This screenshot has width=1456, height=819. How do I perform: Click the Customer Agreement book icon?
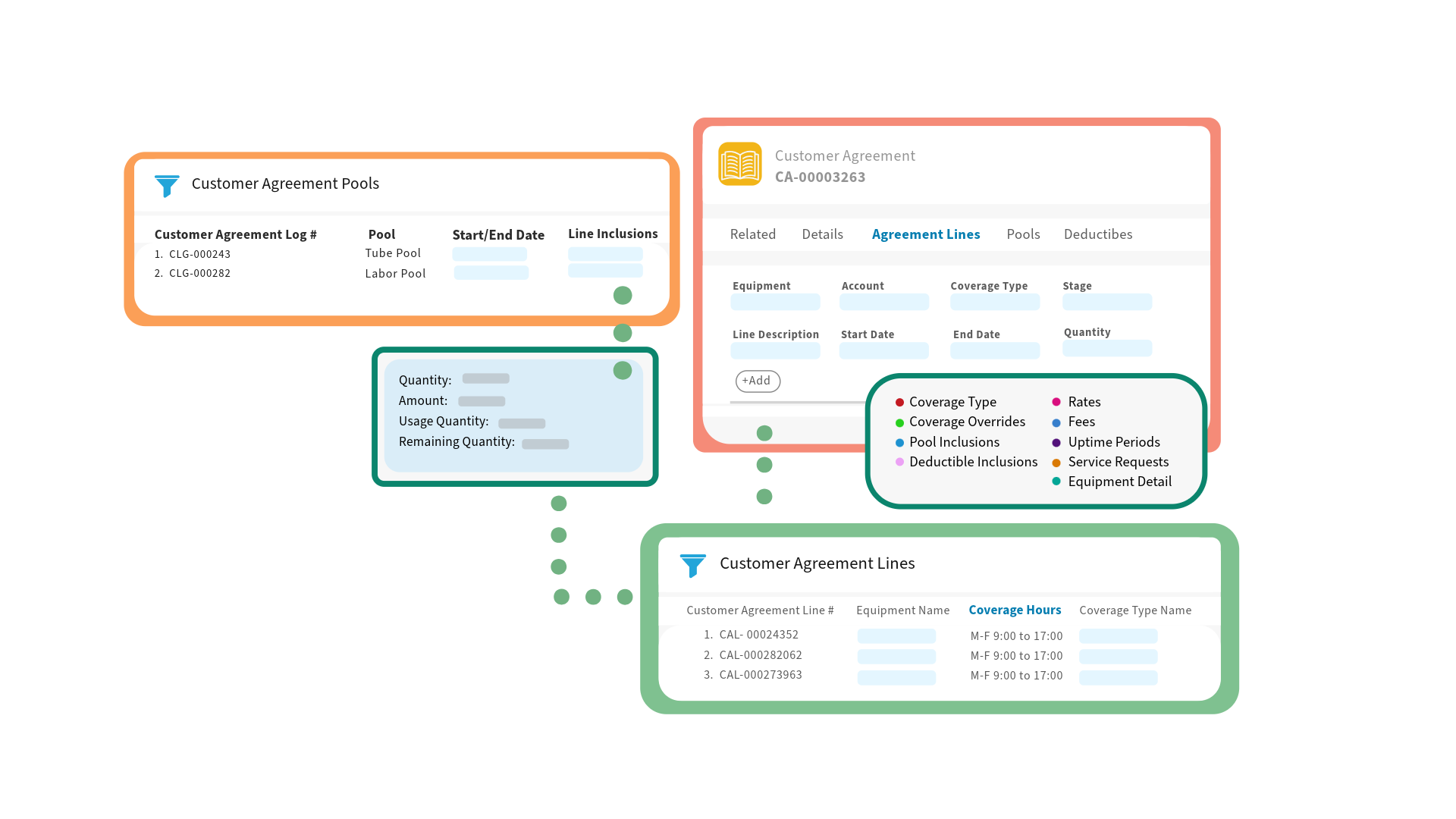point(740,164)
